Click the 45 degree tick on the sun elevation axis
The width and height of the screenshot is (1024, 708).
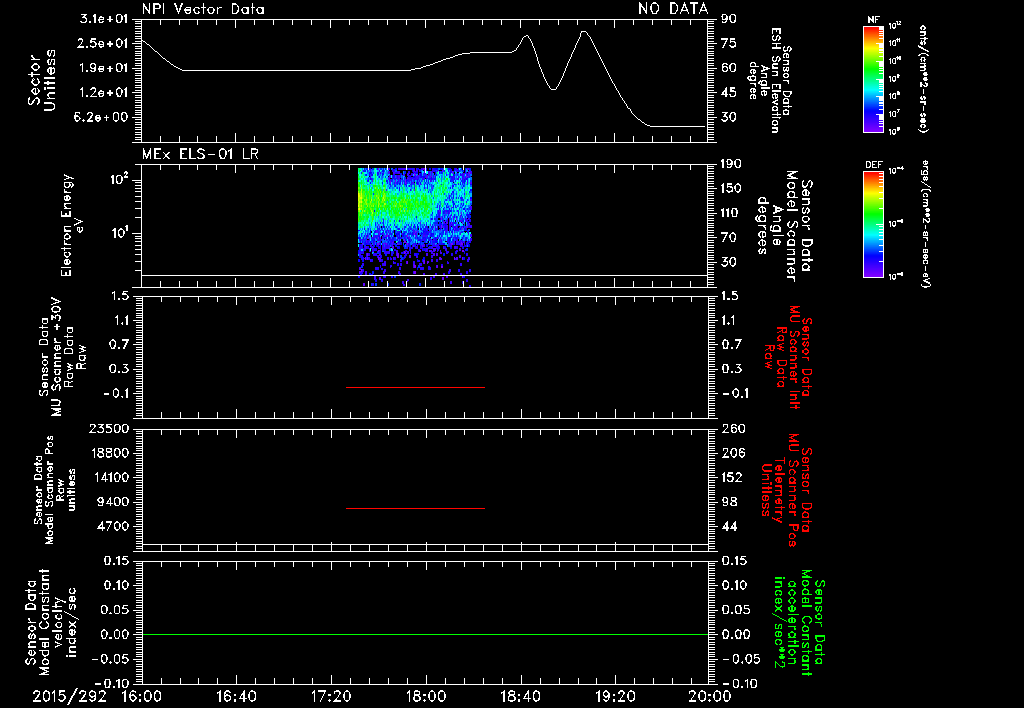(729, 93)
